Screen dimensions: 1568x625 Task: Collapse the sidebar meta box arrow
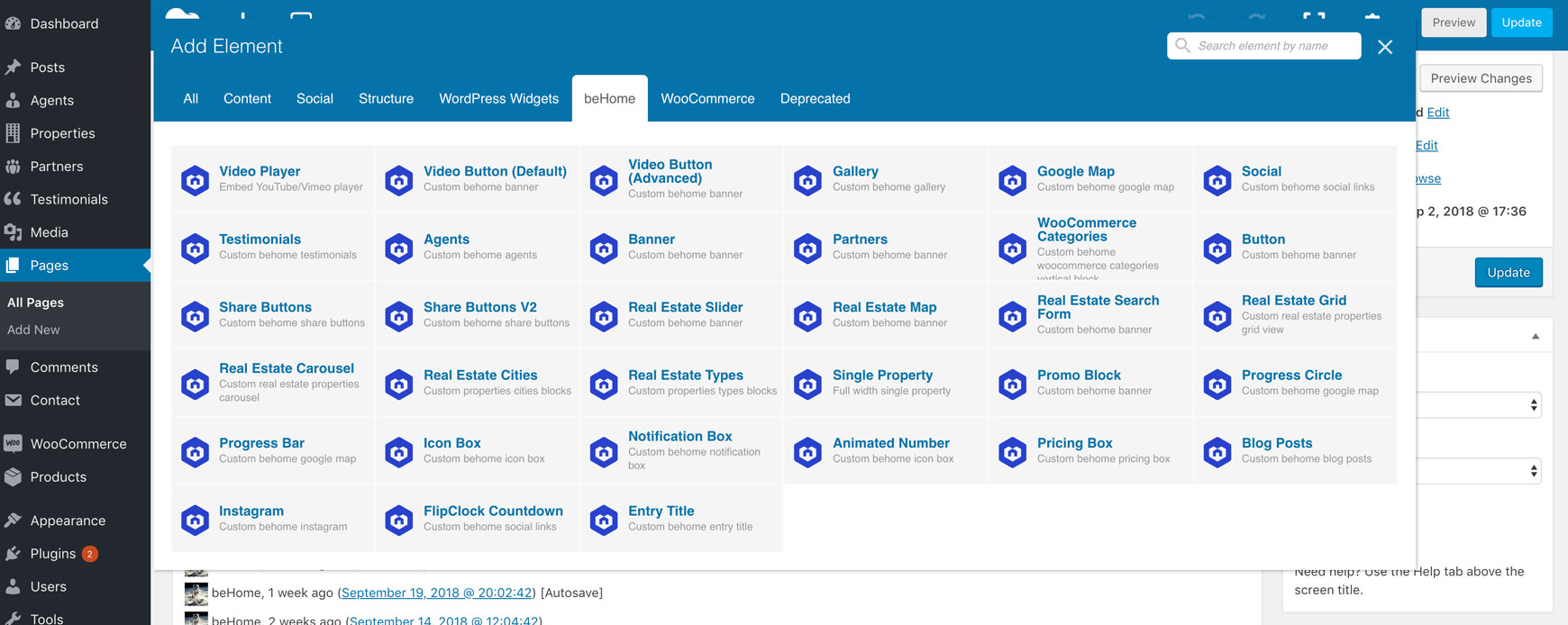[x=1536, y=336]
